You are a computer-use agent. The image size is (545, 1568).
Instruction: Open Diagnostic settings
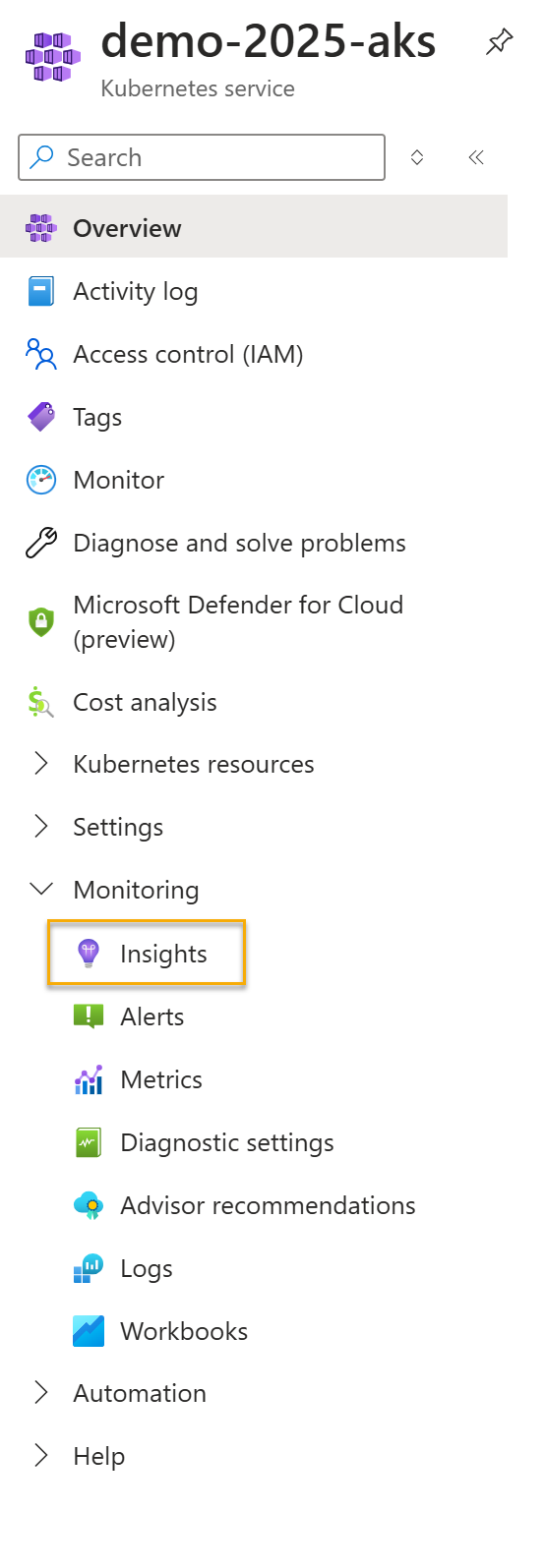[227, 1142]
